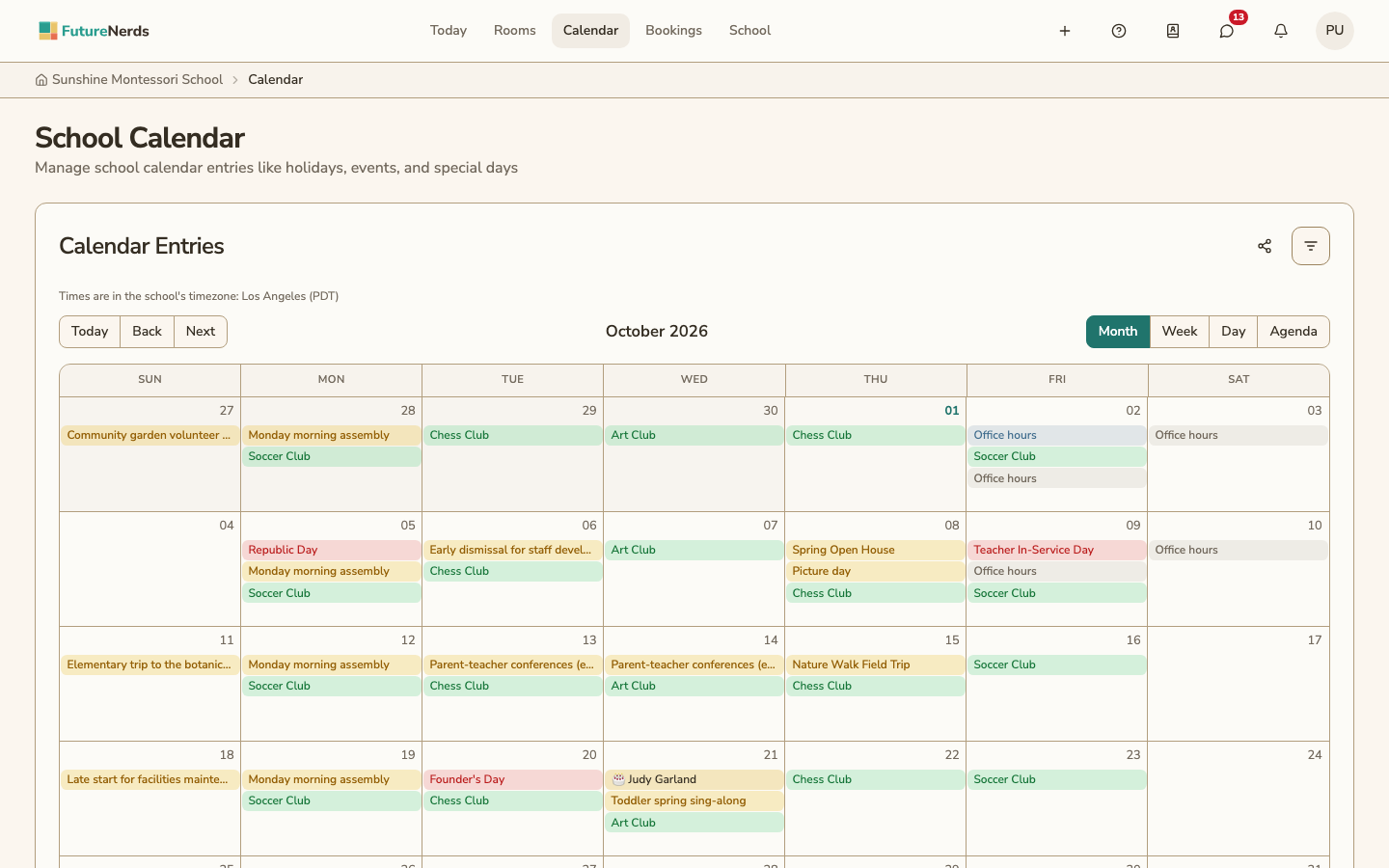Open Judy Garland birthday entry
This screenshot has height=868, width=1389.
[694, 779]
